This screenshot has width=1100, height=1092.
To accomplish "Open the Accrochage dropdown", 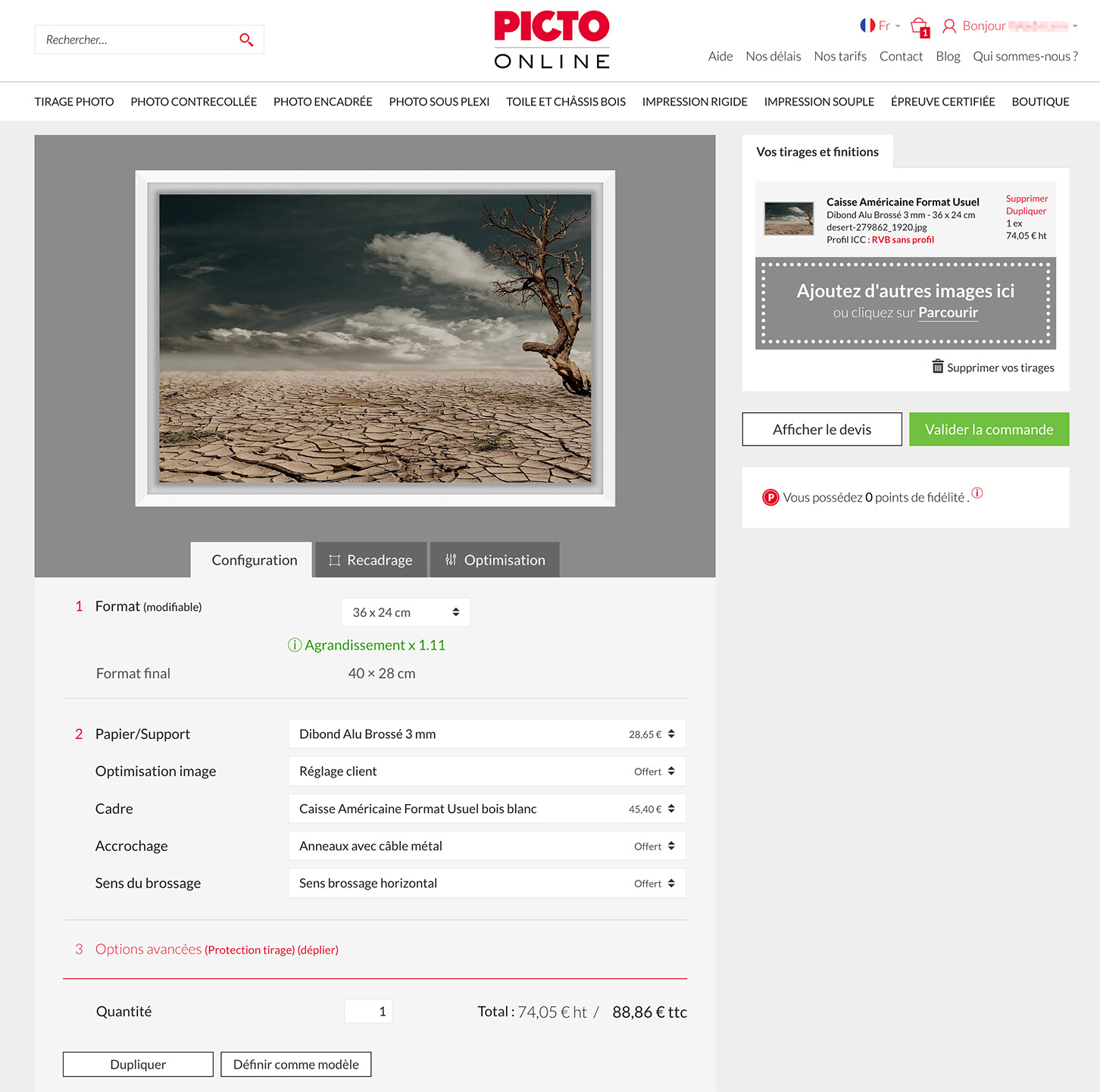I will pos(486,846).
